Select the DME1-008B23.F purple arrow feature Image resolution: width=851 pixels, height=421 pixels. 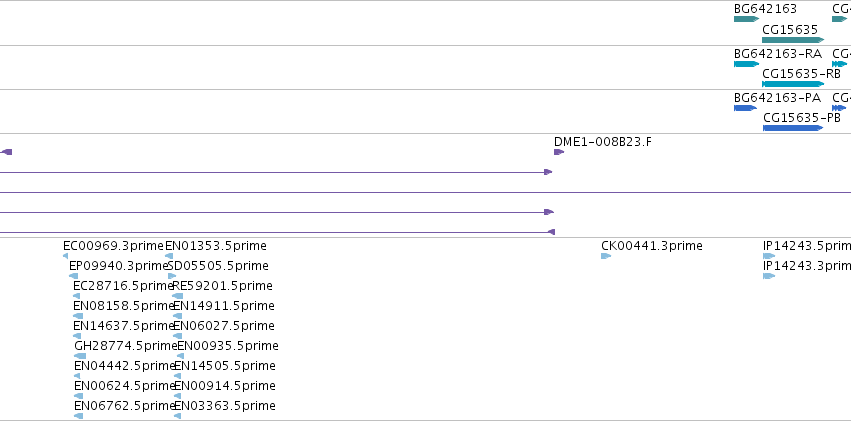click(x=559, y=152)
